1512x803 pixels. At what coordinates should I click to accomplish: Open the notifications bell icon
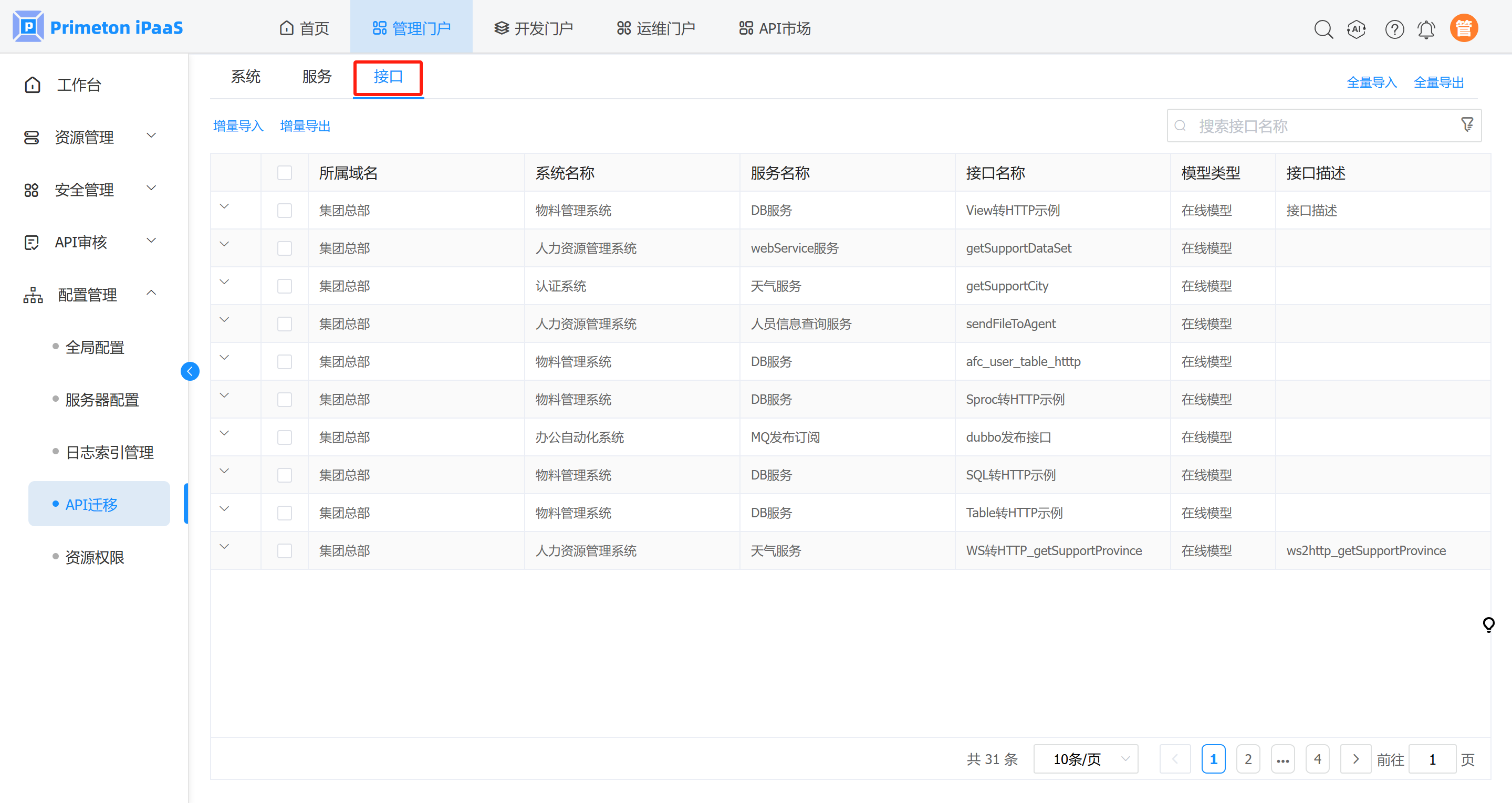(1426, 28)
